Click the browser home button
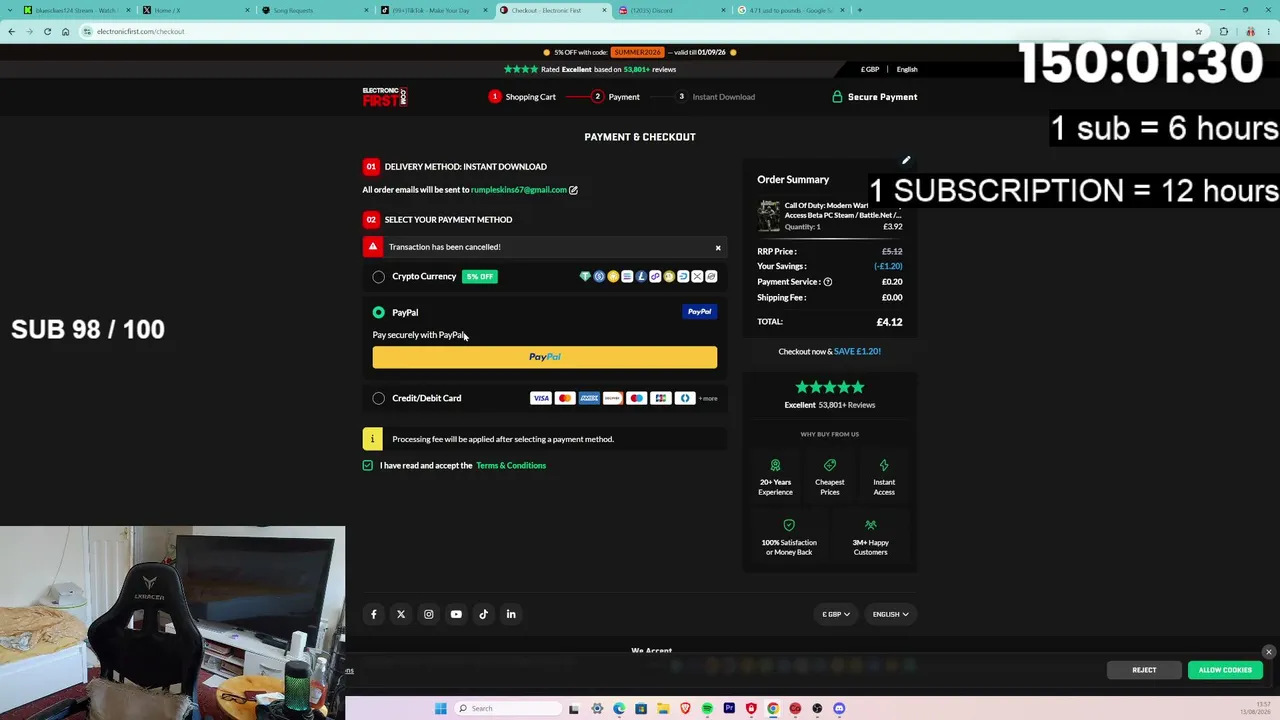This screenshot has width=1280, height=720. click(65, 31)
